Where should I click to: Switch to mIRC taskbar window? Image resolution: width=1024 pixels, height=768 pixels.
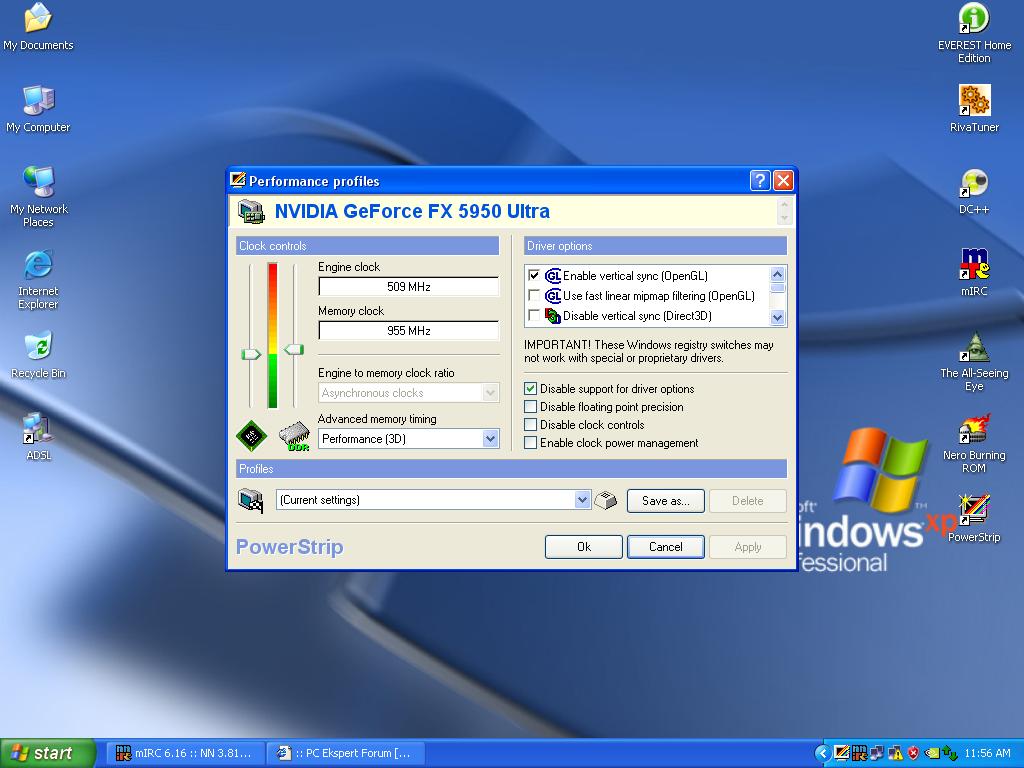[183, 753]
